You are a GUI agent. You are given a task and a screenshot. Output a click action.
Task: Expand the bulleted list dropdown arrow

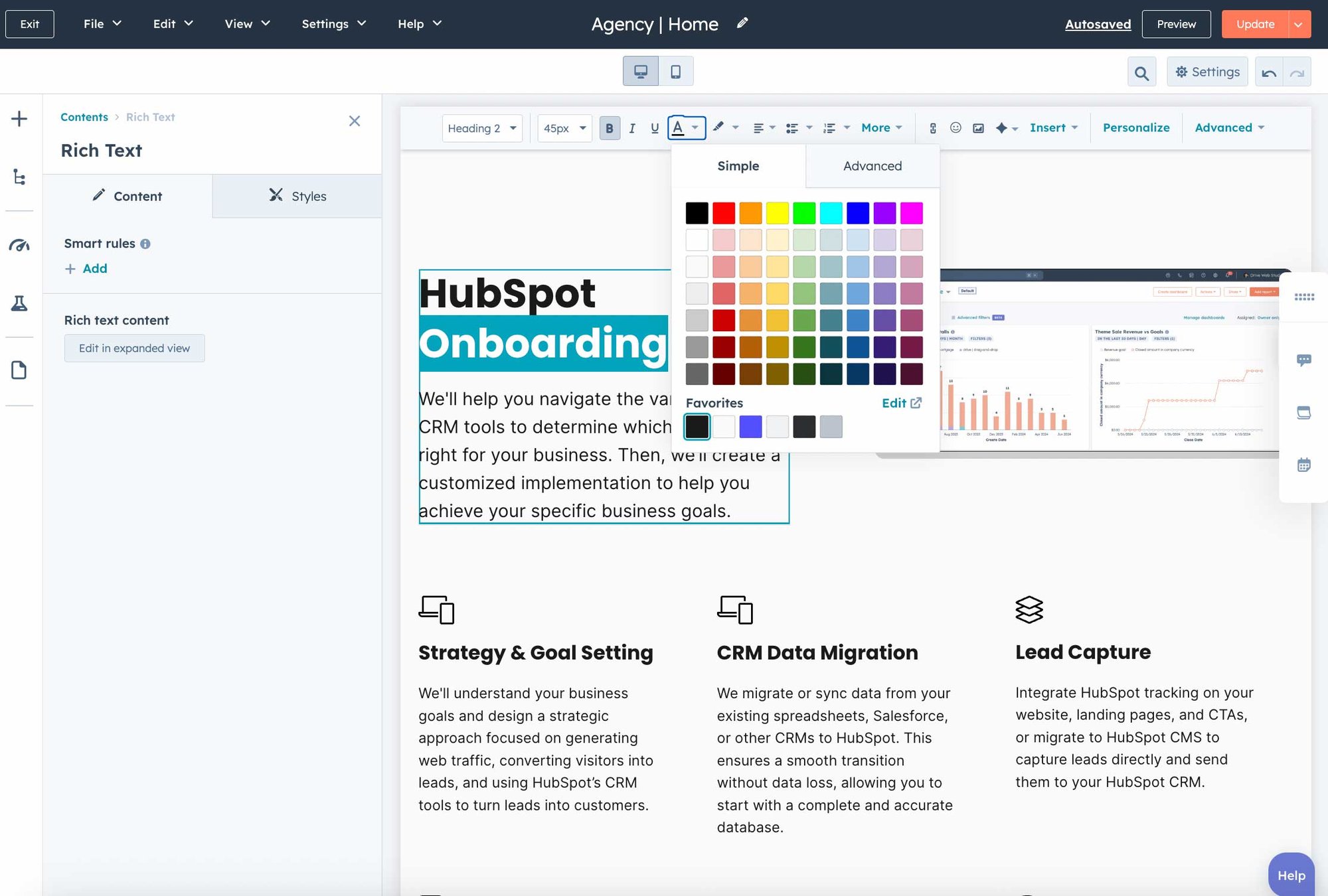(809, 127)
